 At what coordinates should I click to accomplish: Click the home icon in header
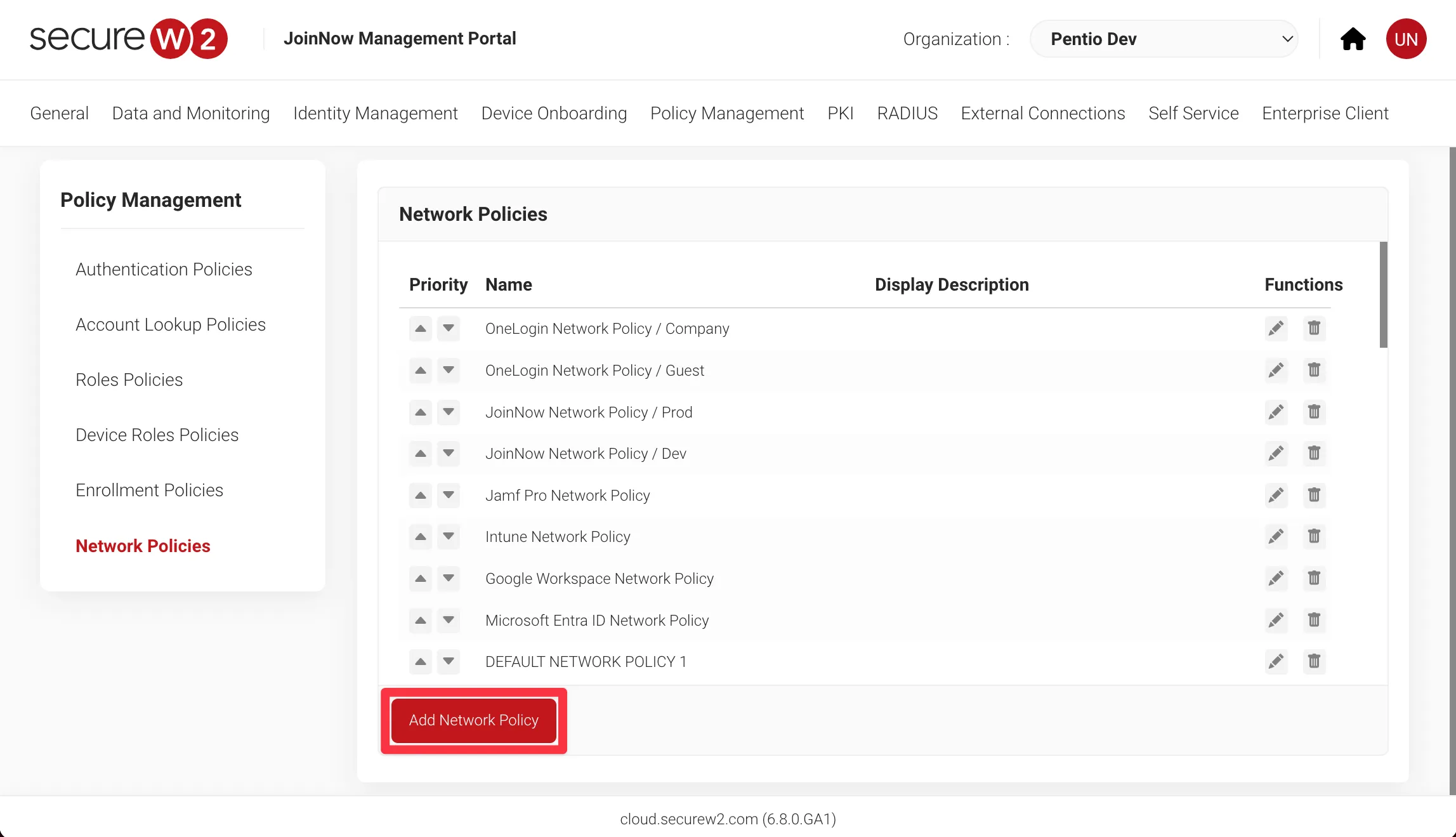point(1353,39)
